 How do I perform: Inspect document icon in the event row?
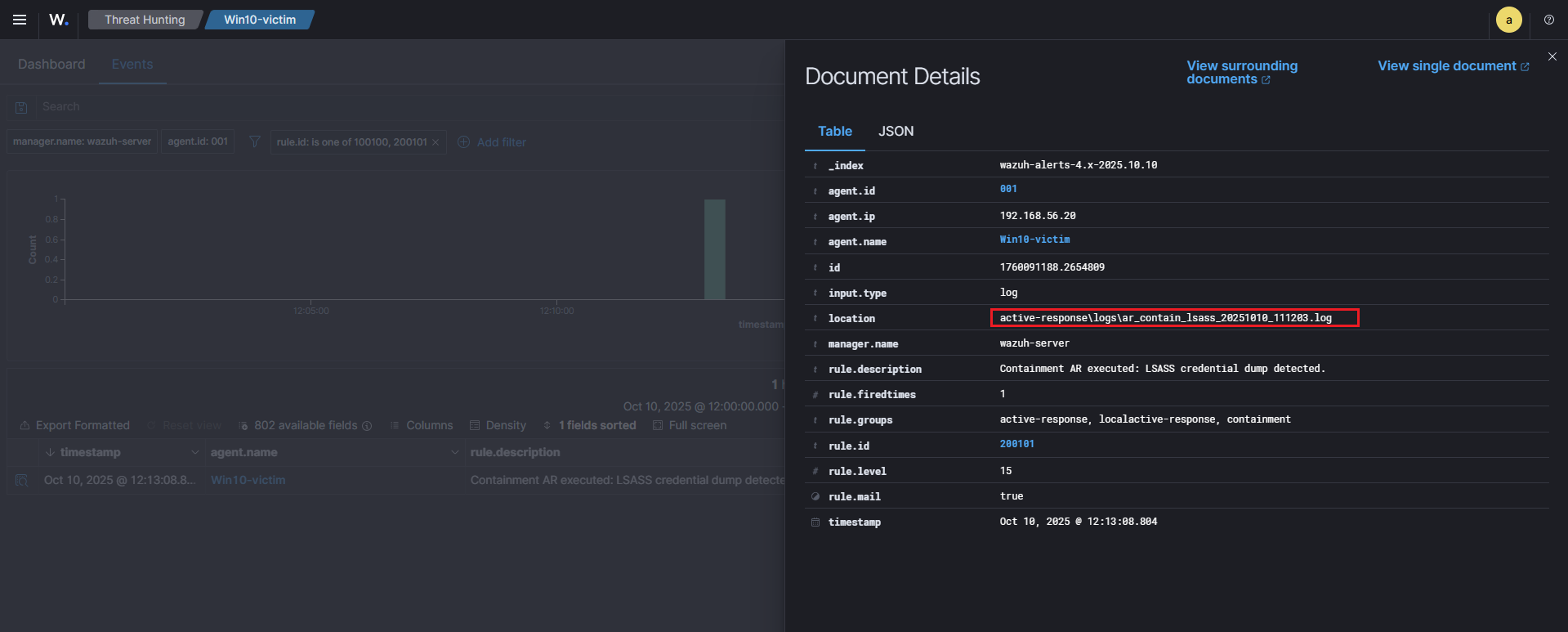tap(22, 480)
